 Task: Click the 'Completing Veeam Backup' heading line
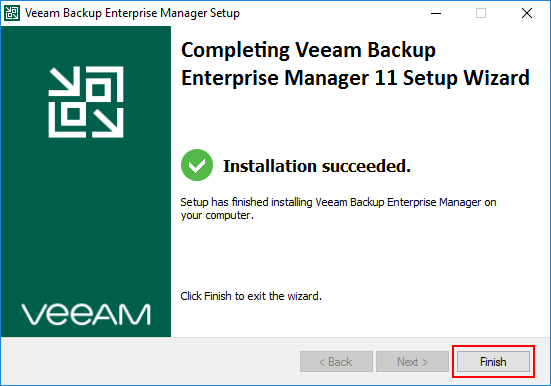(308, 50)
